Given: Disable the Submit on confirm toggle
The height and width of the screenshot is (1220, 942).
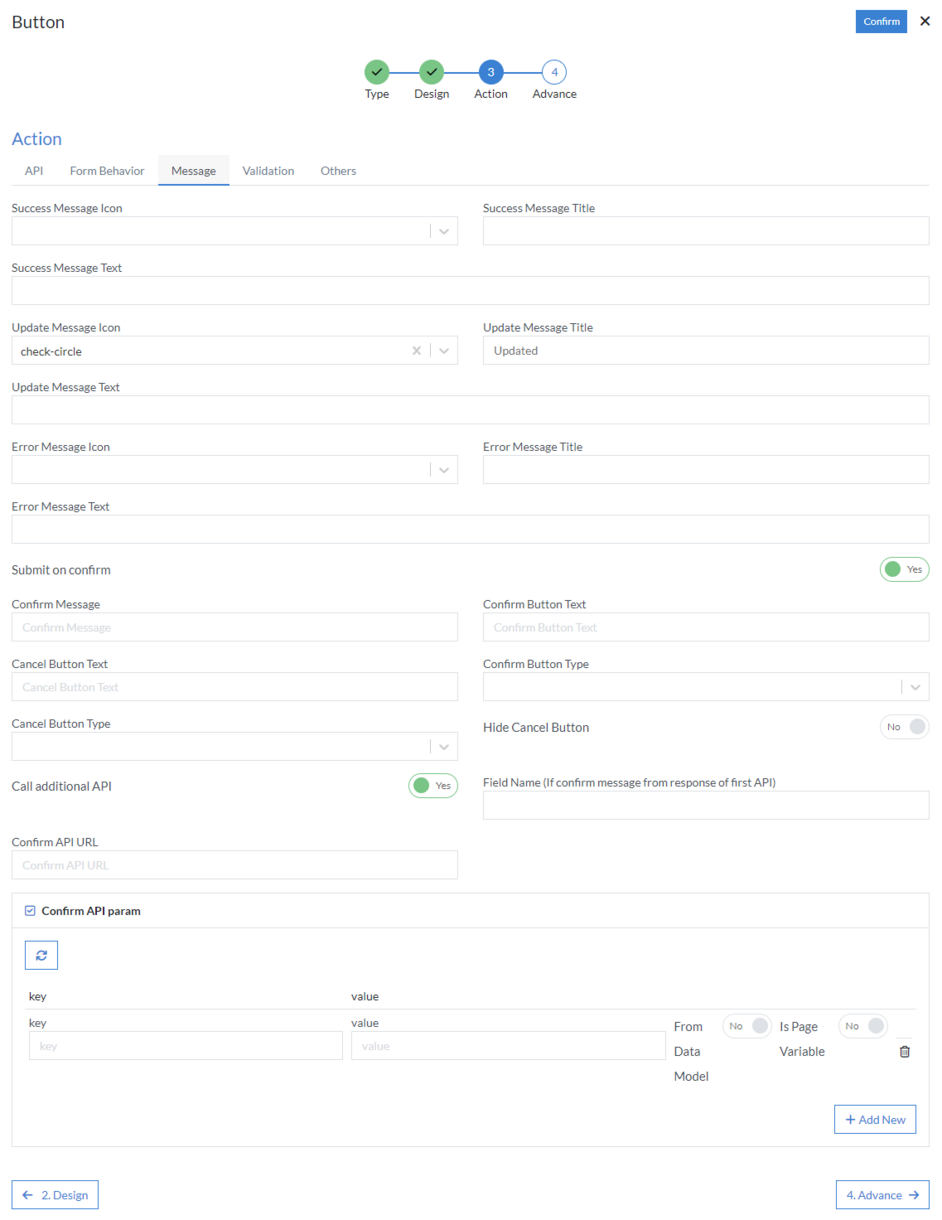Looking at the screenshot, I should (x=904, y=569).
